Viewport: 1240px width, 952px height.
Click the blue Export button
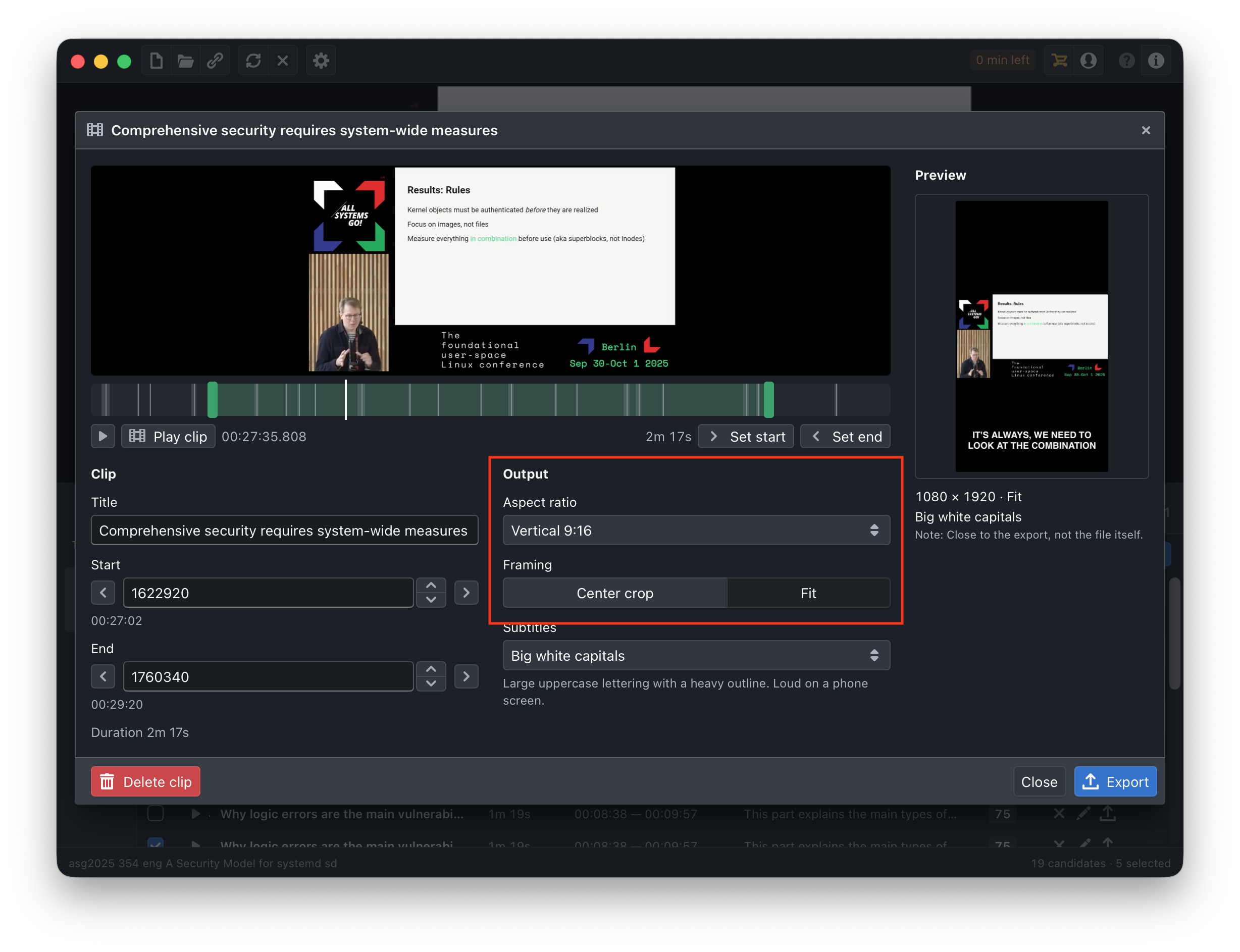(1115, 782)
